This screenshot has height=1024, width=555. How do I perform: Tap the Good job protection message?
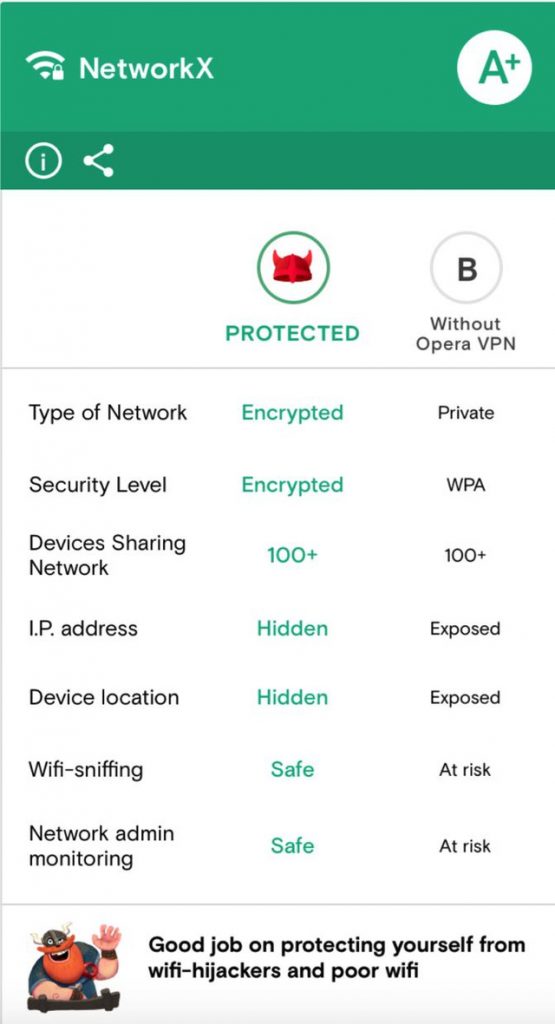(x=337, y=957)
